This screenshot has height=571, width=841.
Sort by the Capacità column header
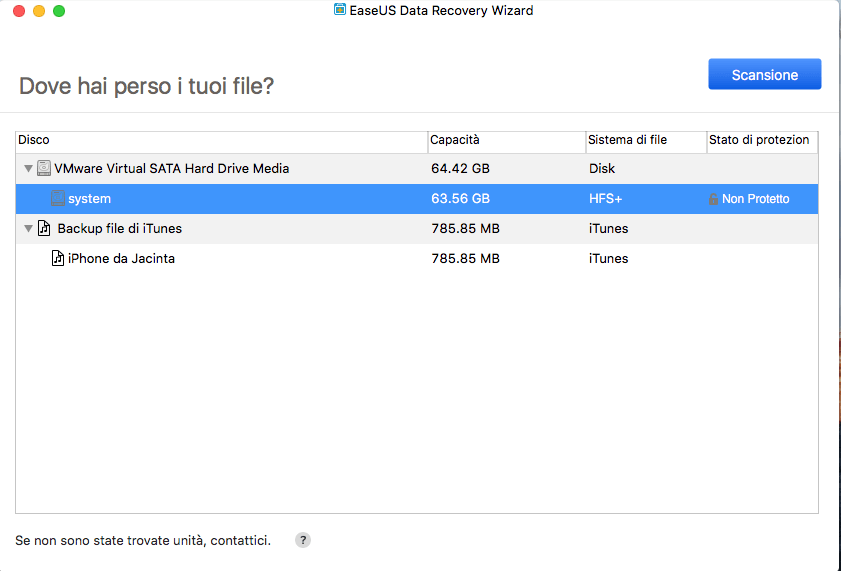tap(507, 140)
